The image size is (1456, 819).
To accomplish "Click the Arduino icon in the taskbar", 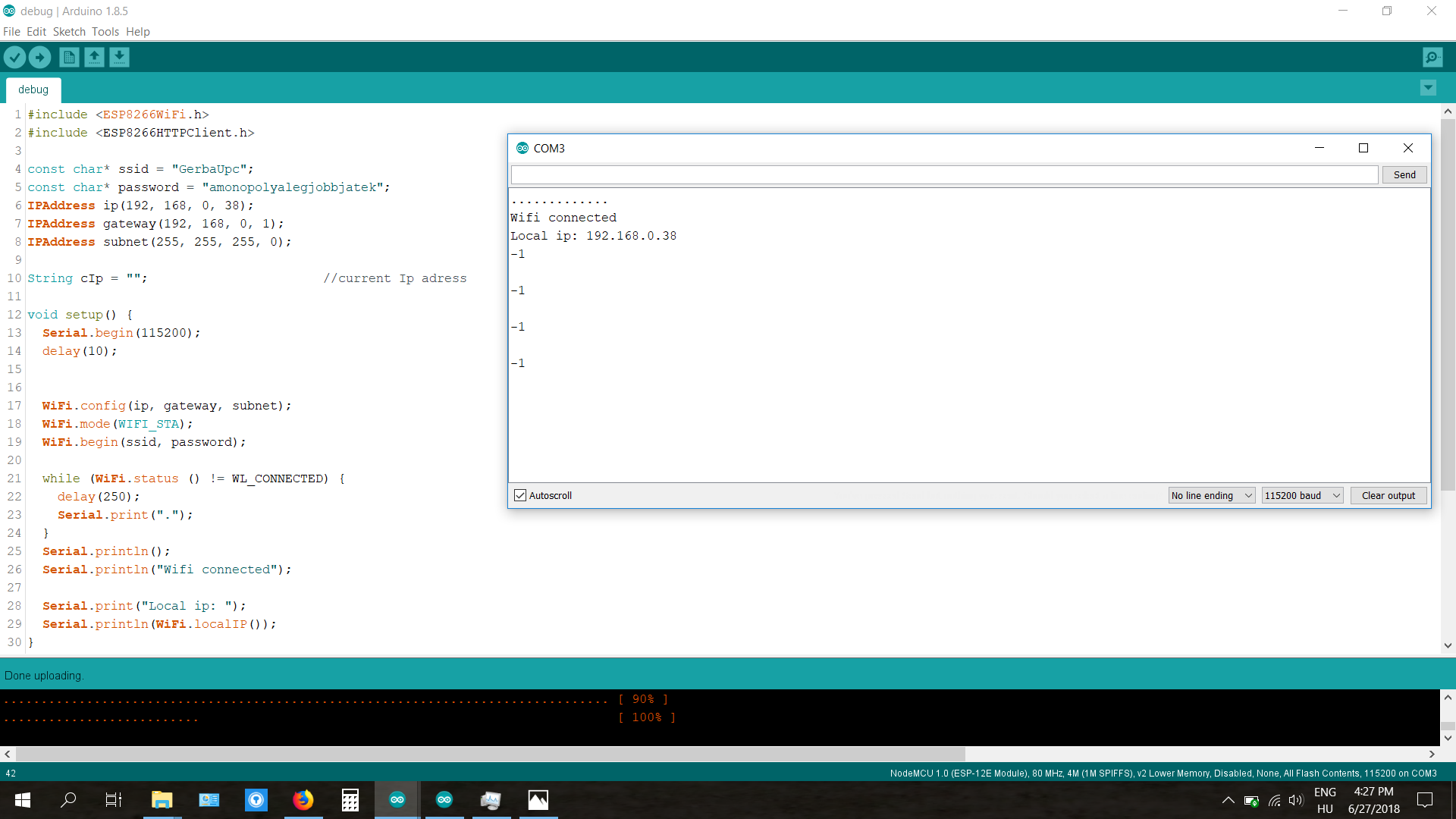I will click(x=397, y=799).
